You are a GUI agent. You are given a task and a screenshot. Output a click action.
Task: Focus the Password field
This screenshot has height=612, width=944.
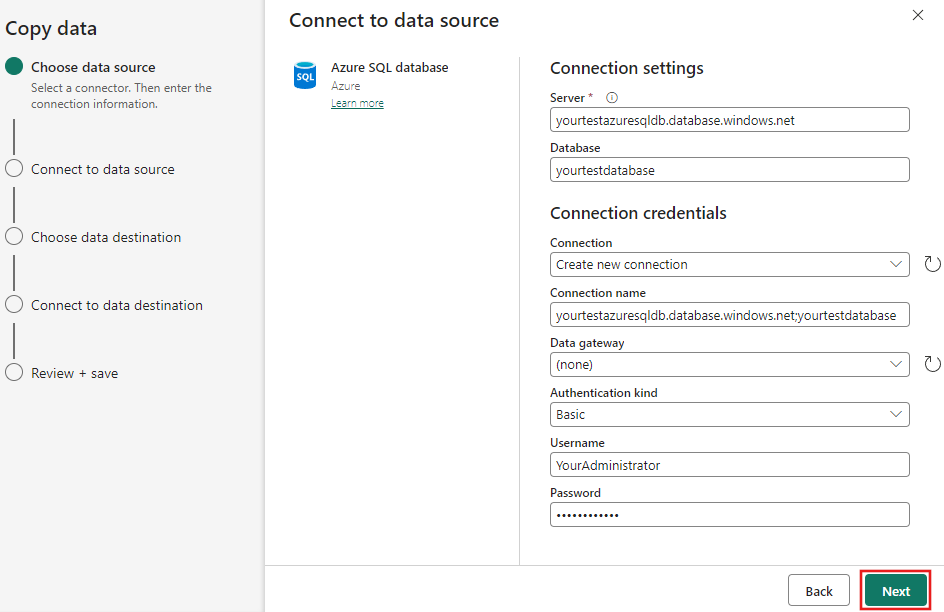tap(729, 514)
